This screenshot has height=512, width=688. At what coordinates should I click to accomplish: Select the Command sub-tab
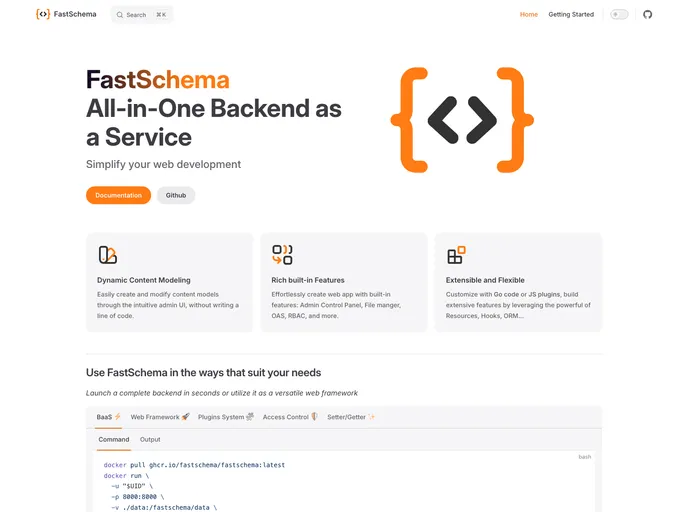114,440
